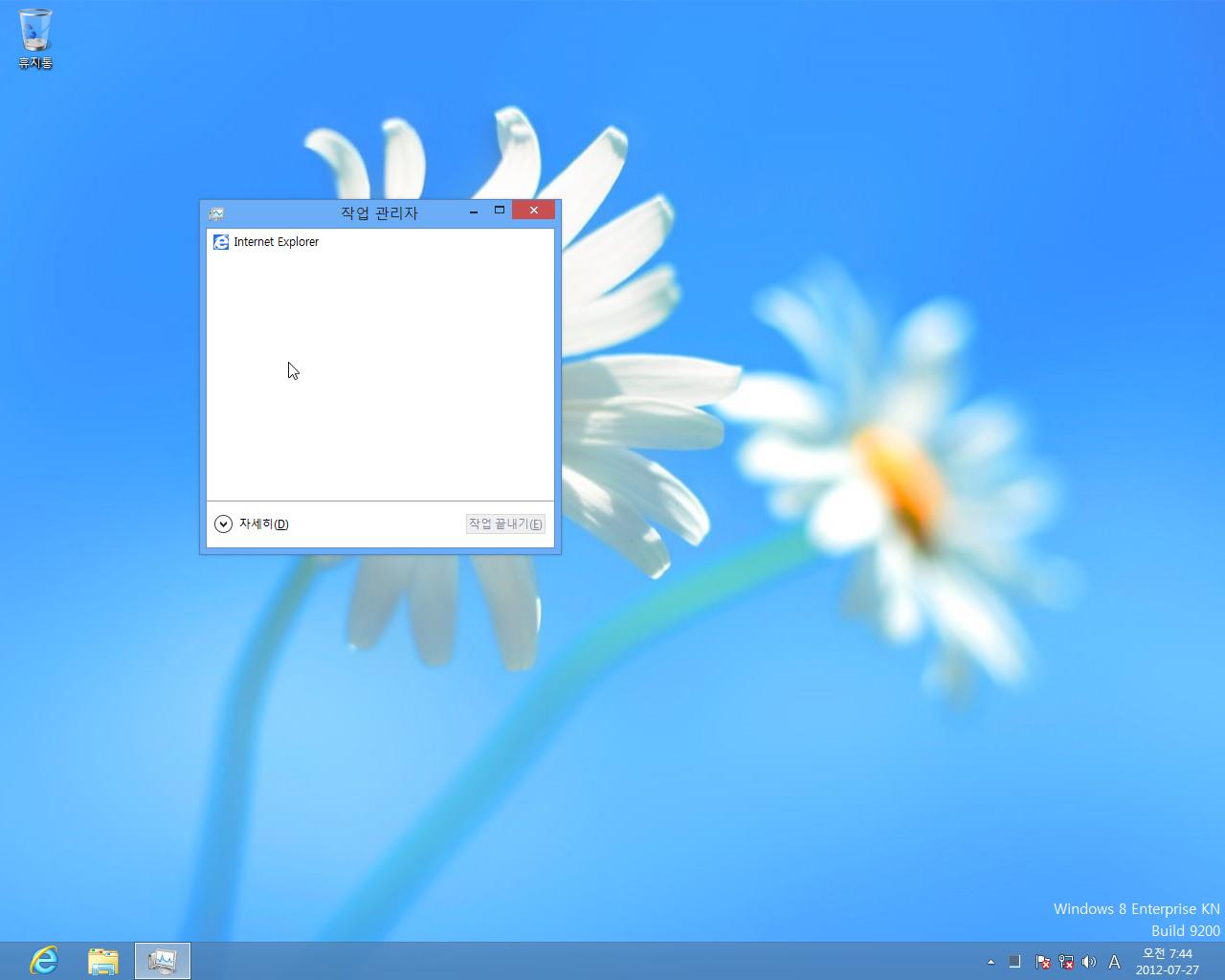This screenshot has height=980, width=1225.
Task: Click the 작업 끝내기 (End task) button
Action: (505, 523)
